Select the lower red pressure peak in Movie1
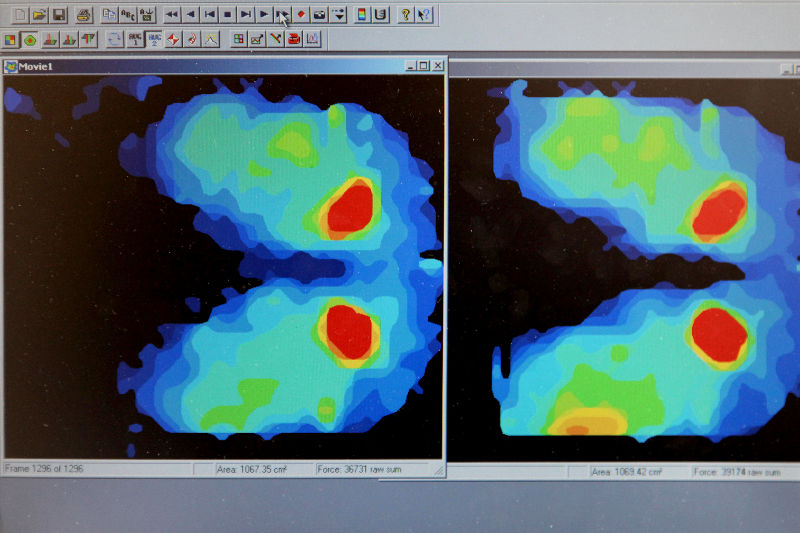Image resolution: width=800 pixels, height=533 pixels. click(349, 332)
